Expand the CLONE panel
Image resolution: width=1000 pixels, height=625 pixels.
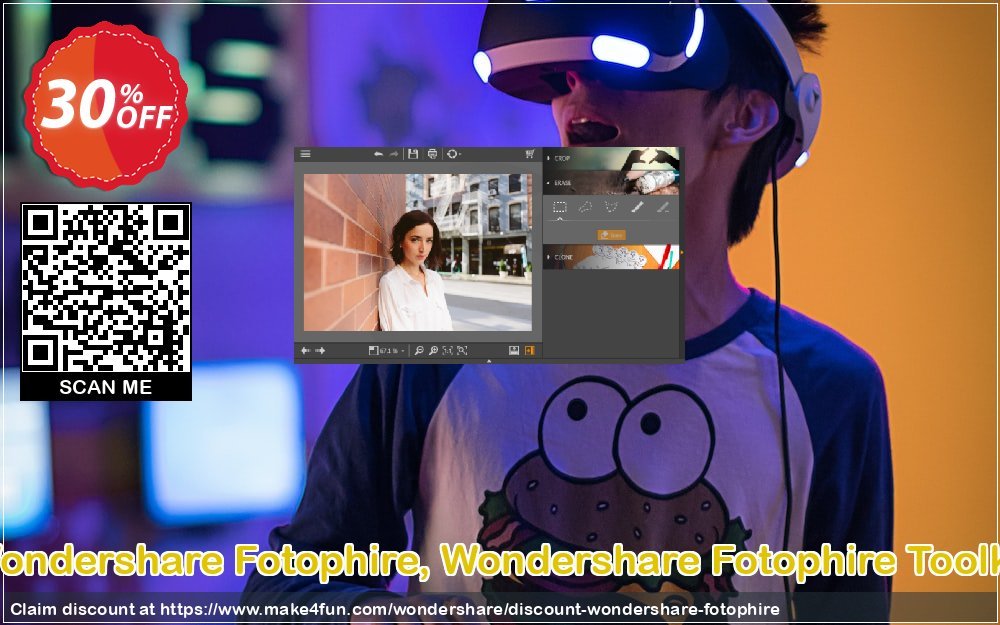tap(611, 257)
